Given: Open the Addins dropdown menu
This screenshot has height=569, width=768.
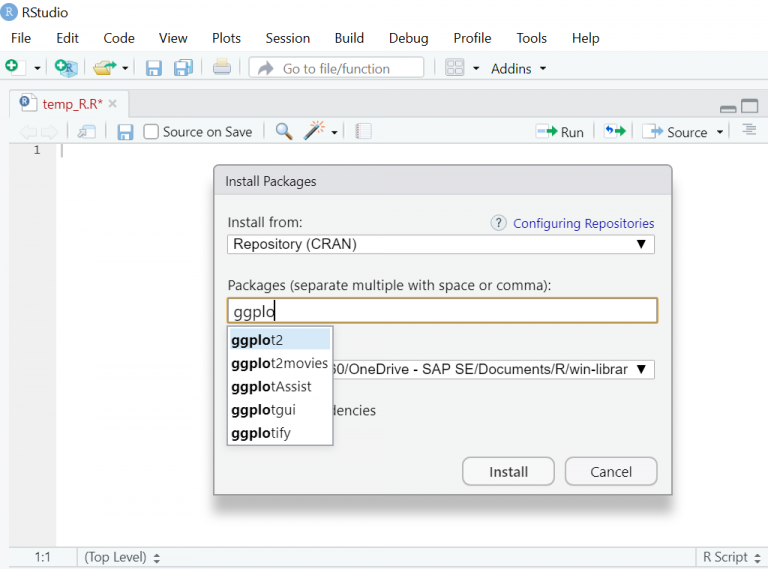Looking at the screenshot, I should coord(518,68).
